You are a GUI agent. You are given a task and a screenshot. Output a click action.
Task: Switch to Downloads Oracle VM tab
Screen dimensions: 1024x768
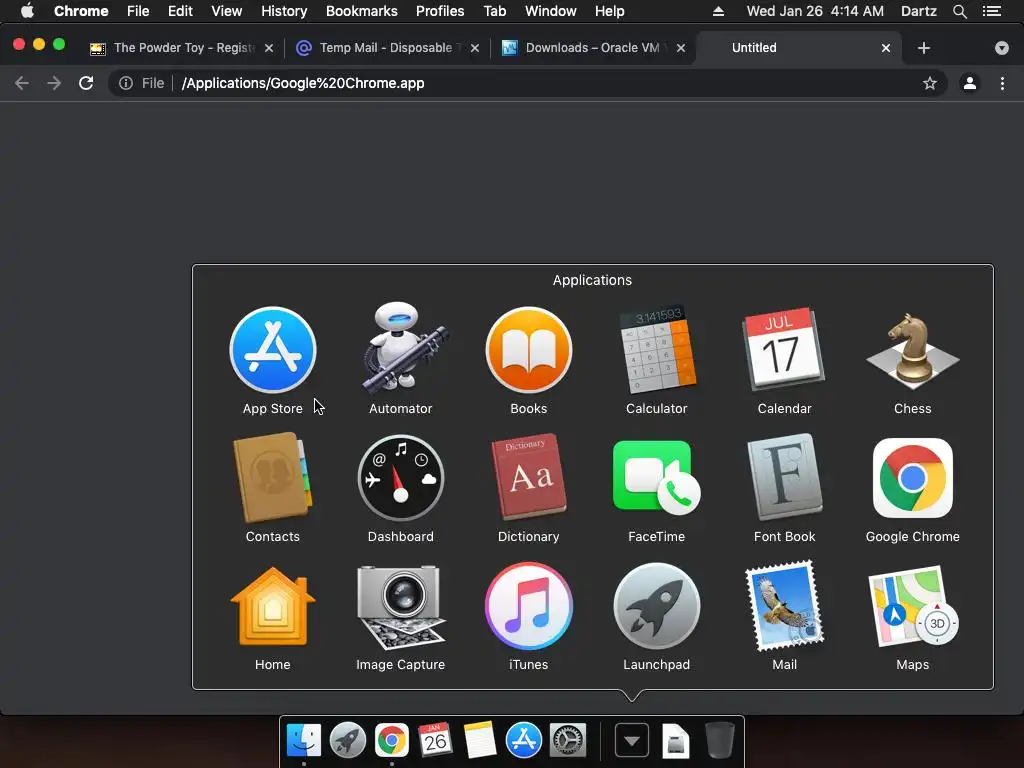click(x=592, y=48)
